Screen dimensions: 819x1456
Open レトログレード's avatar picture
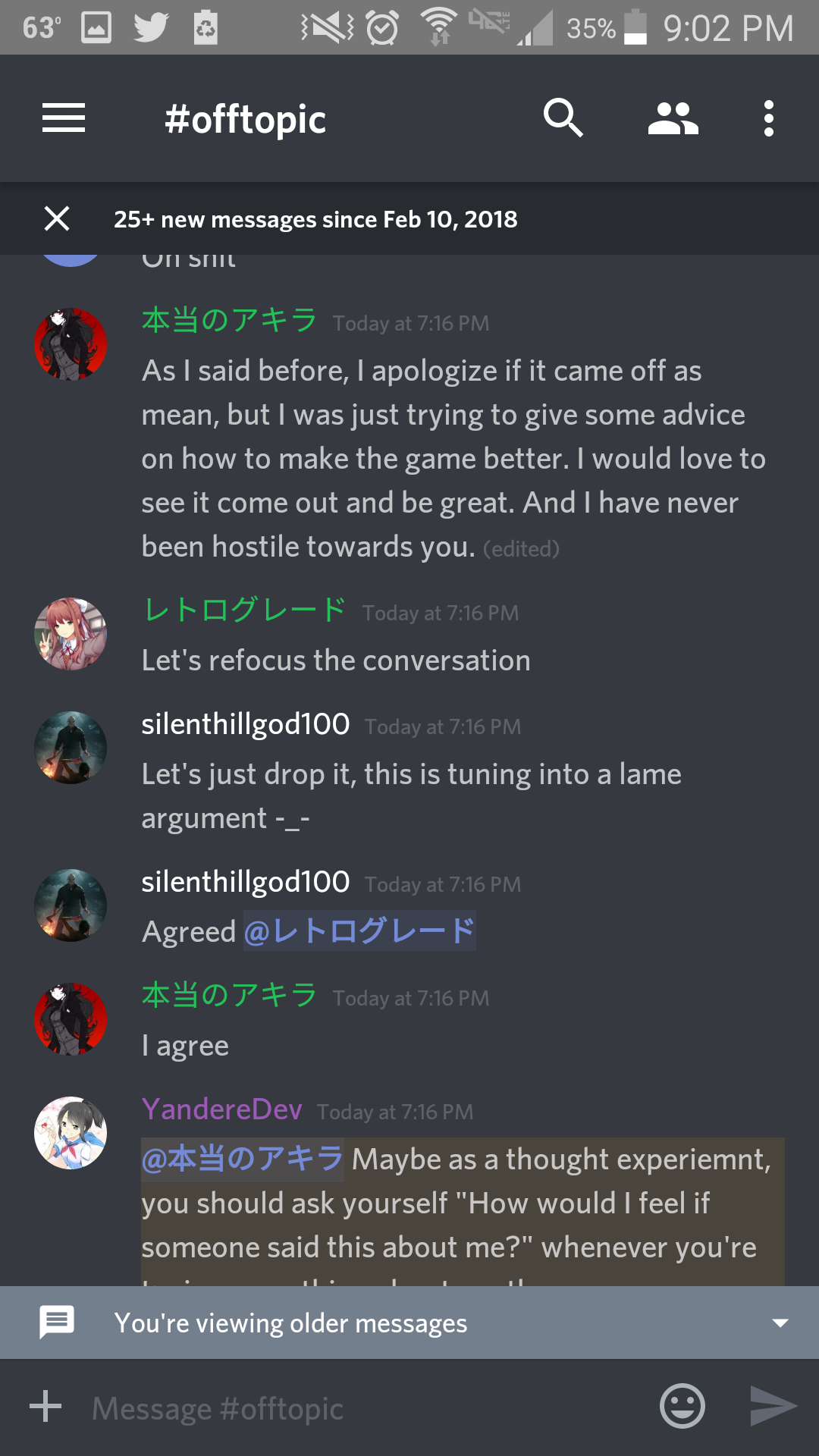tap(71, 634)
